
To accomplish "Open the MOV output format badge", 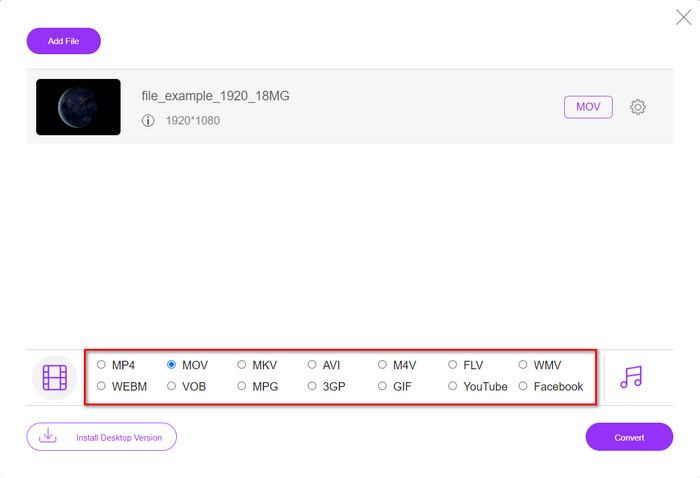I will click(x=588, y=107).
